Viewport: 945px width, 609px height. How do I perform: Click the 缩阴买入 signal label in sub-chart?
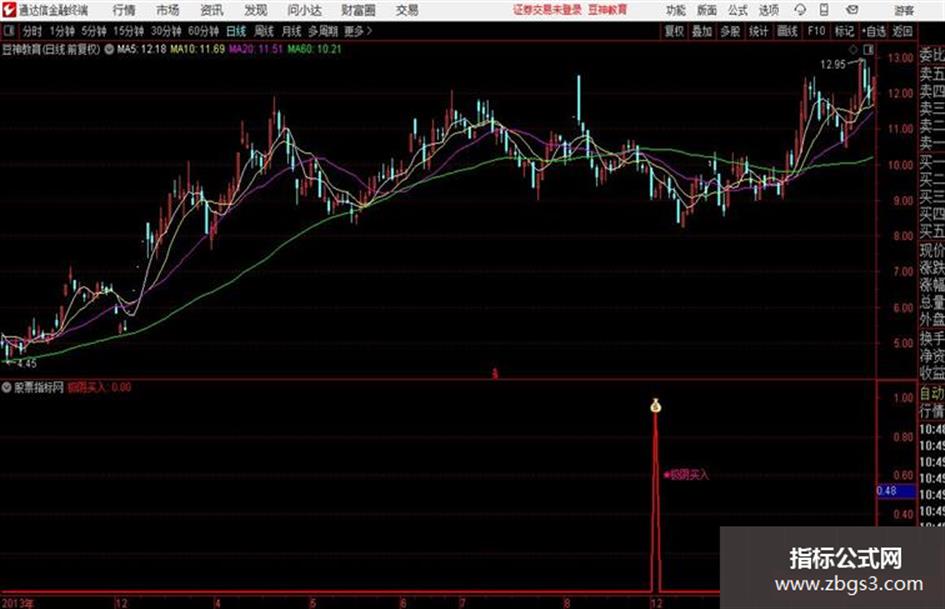click(686, 475)
